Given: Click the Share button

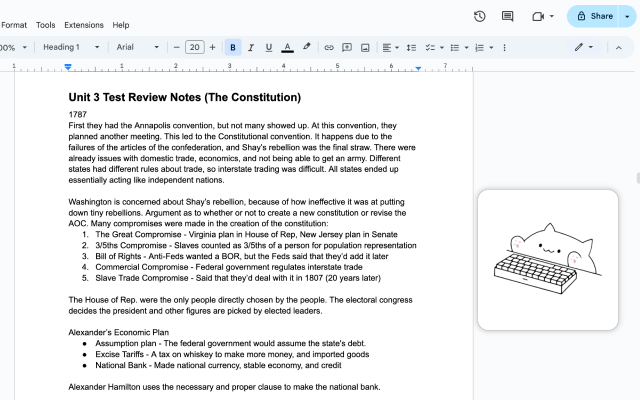Looking at the screenshot, I should tap(595, 16).
